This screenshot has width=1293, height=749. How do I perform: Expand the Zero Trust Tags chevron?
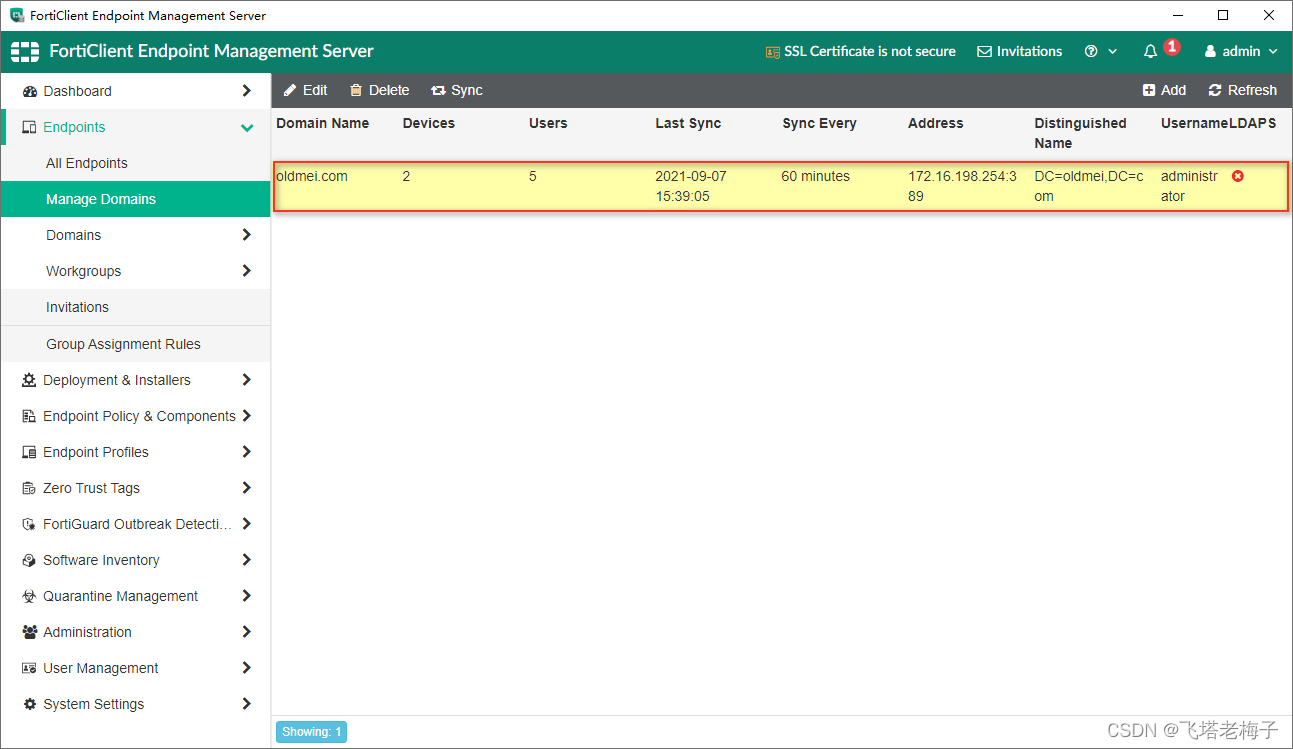[x=246, y=488]
